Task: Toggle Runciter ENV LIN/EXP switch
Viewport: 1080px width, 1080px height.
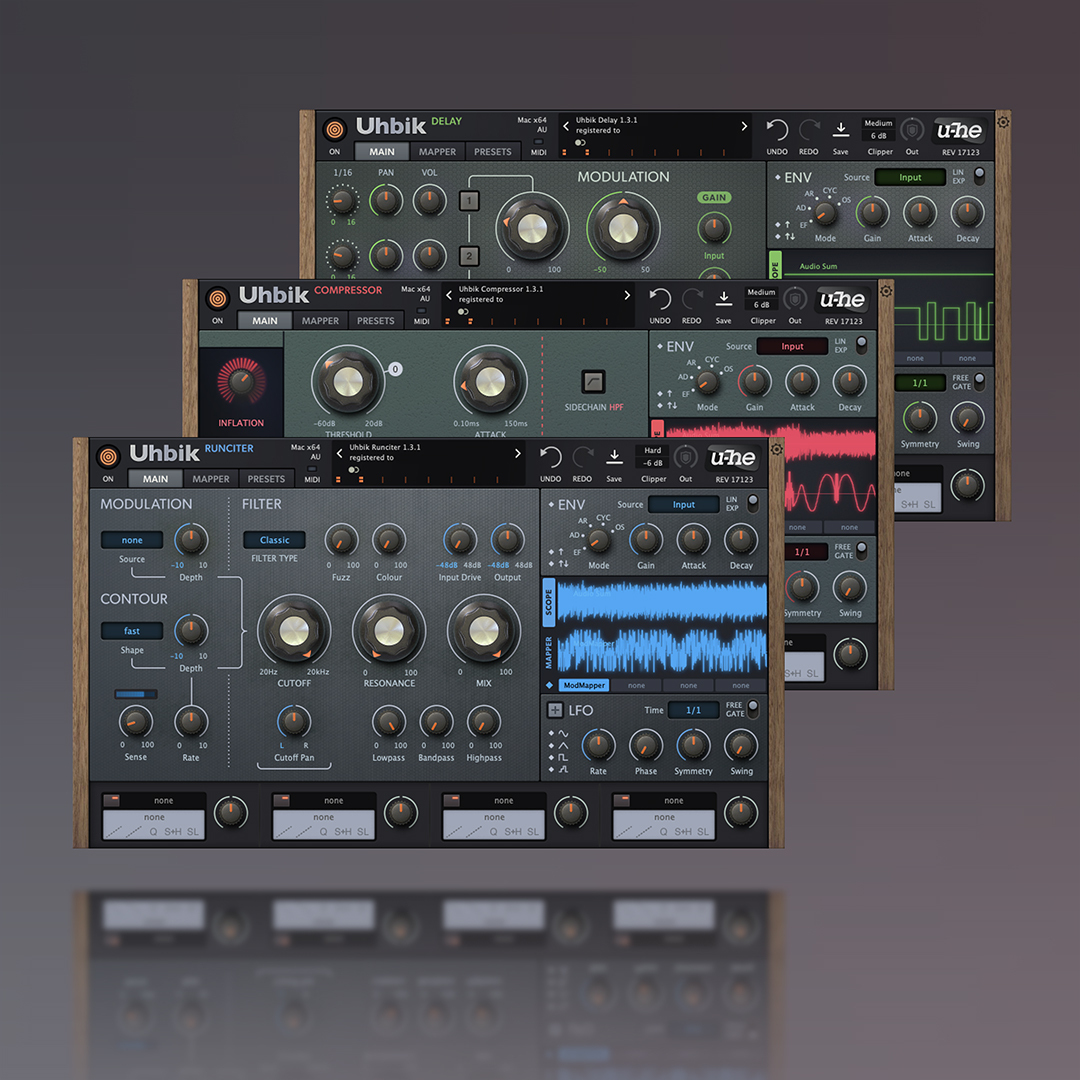Action: [x=752, y=502]
